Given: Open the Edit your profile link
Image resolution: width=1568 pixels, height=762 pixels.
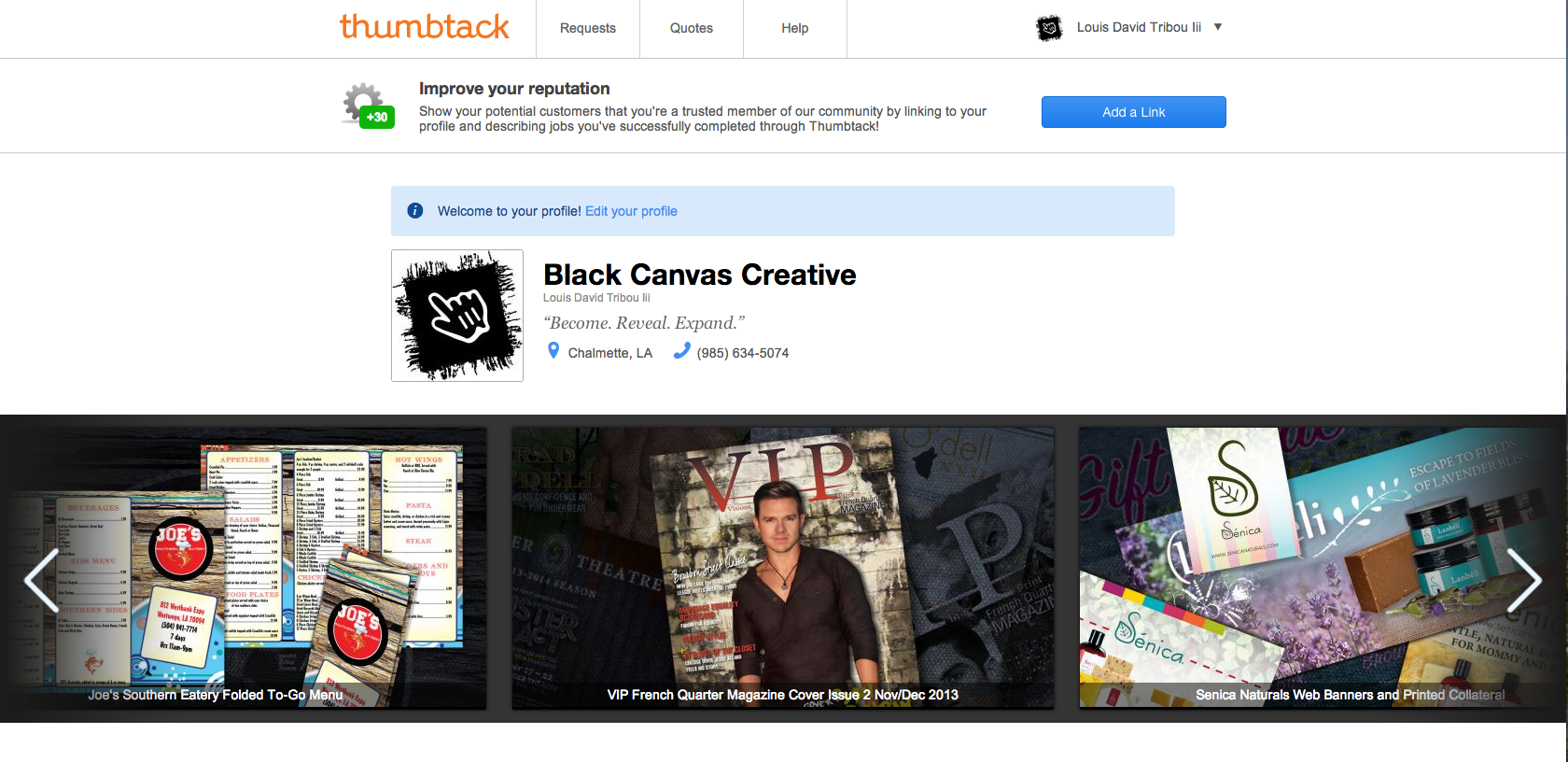Looking at the screenshot, I should point(631,211).
